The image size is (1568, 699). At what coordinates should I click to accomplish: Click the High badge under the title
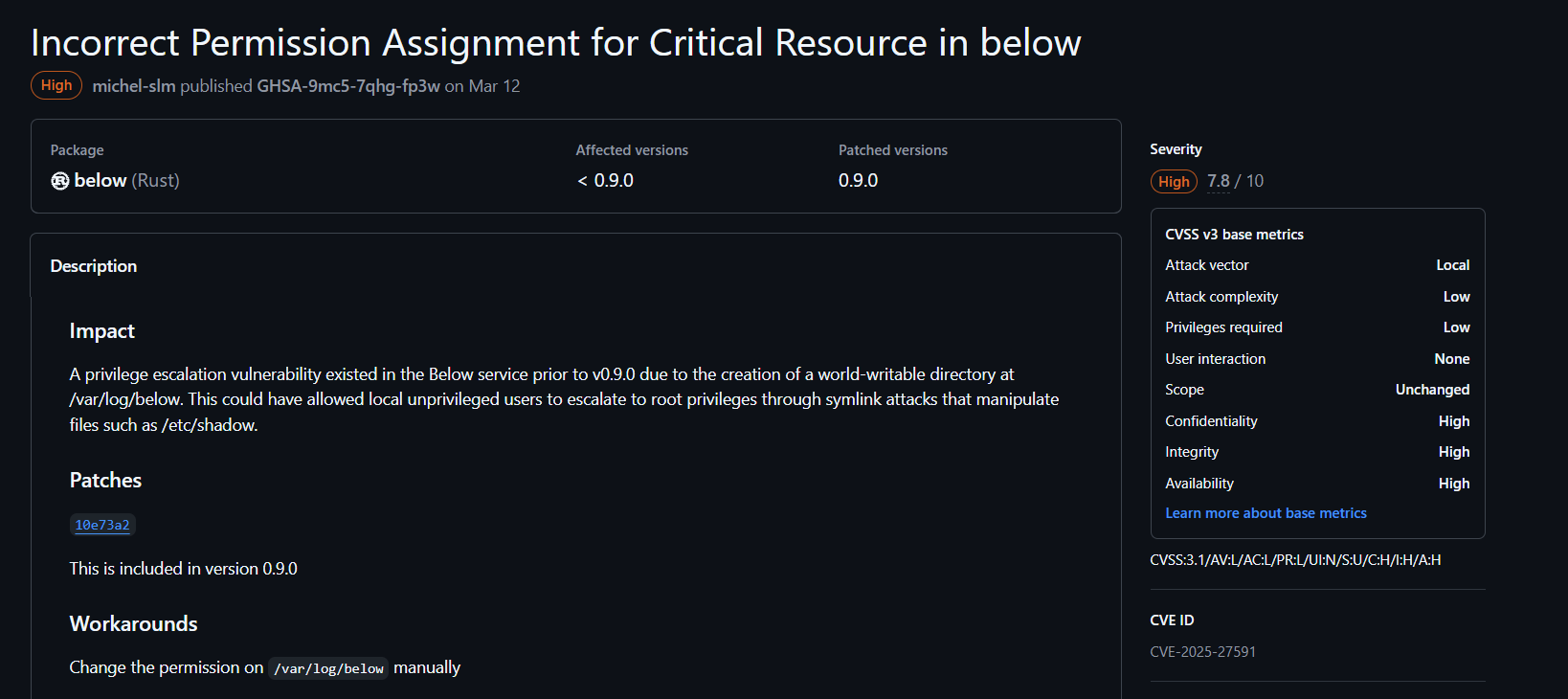coord(56,85)
